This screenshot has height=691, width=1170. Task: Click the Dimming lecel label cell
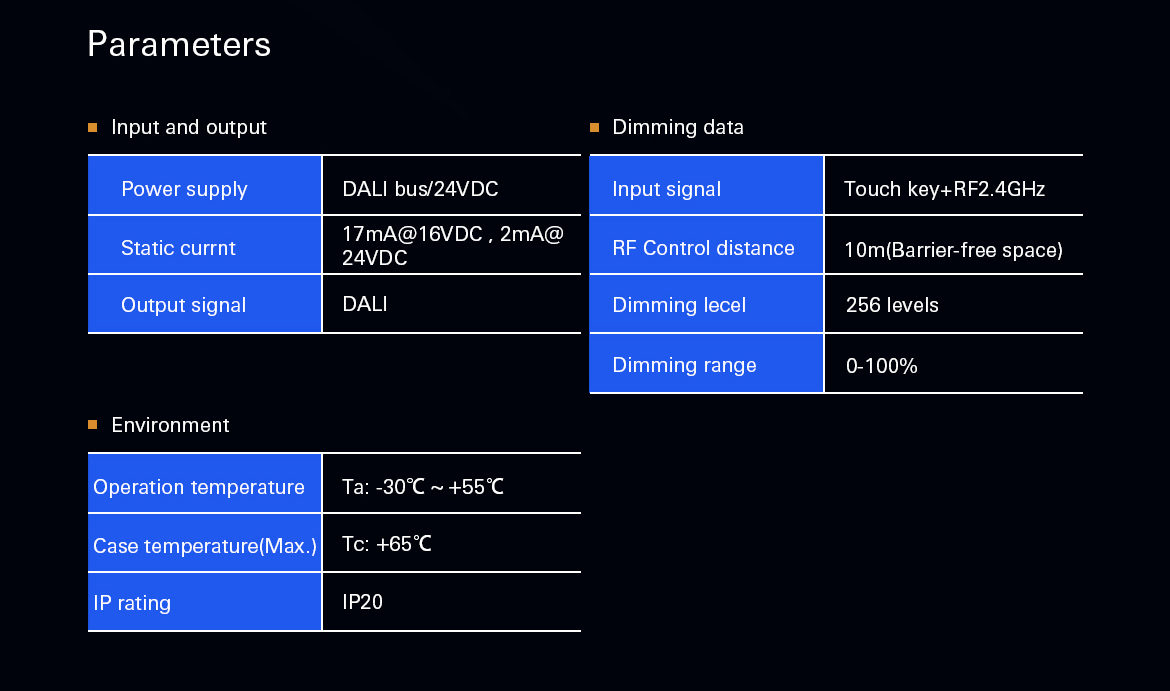(706, 304)
